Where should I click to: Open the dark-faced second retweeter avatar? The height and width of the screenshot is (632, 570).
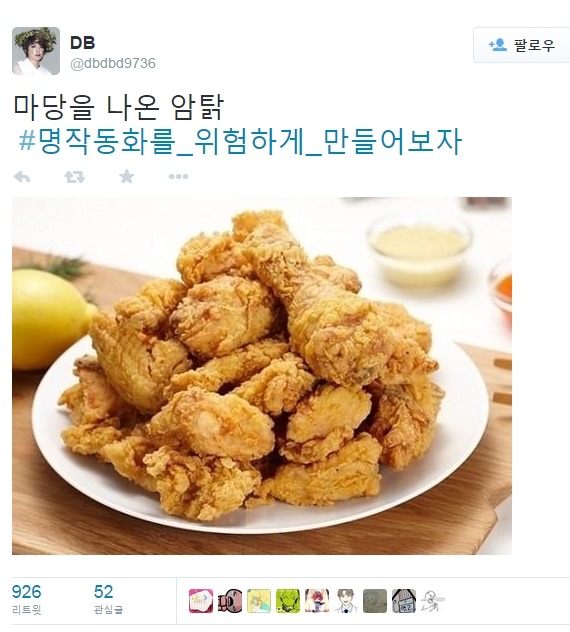coord(230,601)
